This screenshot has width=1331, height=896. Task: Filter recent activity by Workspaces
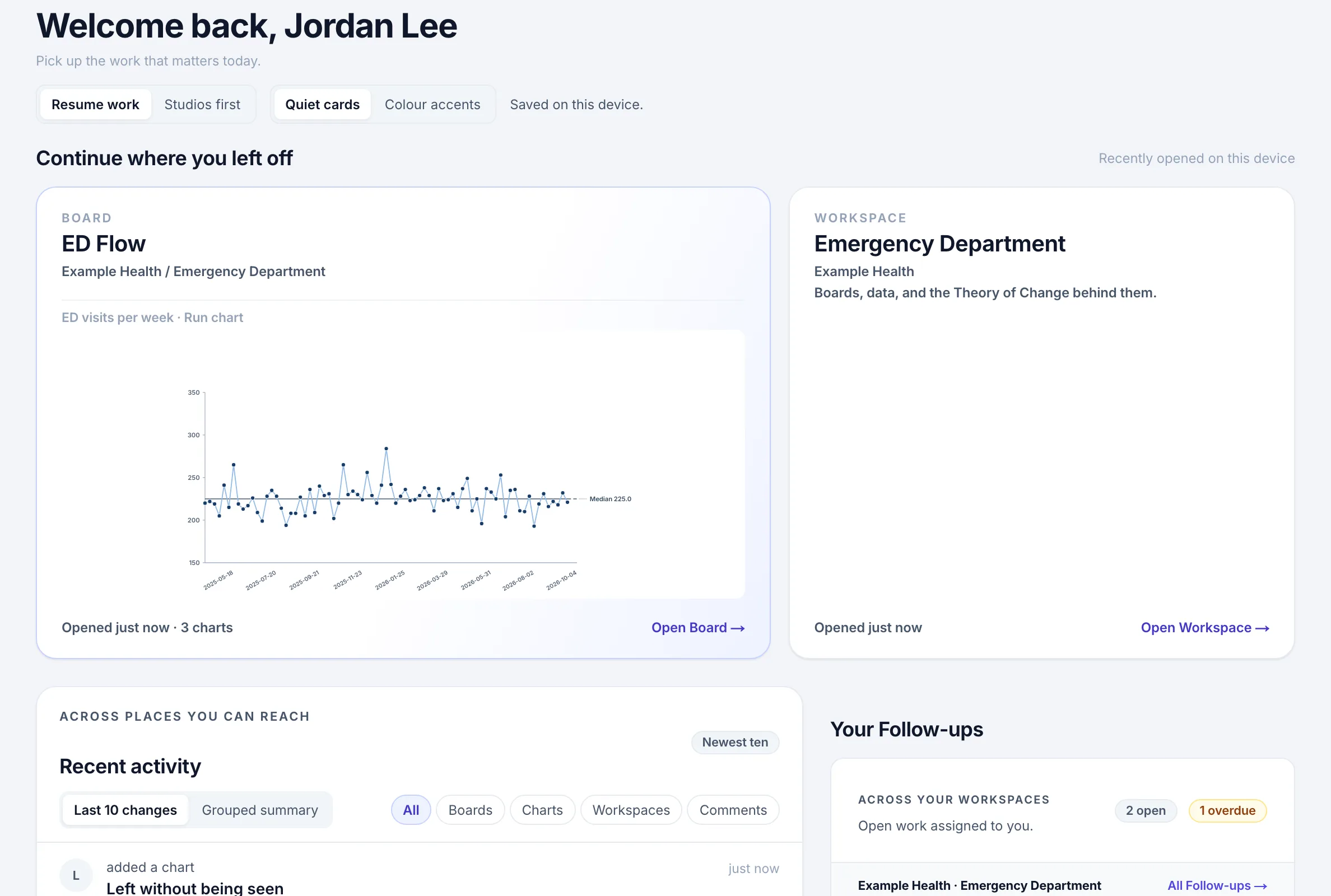pos(631,810)
